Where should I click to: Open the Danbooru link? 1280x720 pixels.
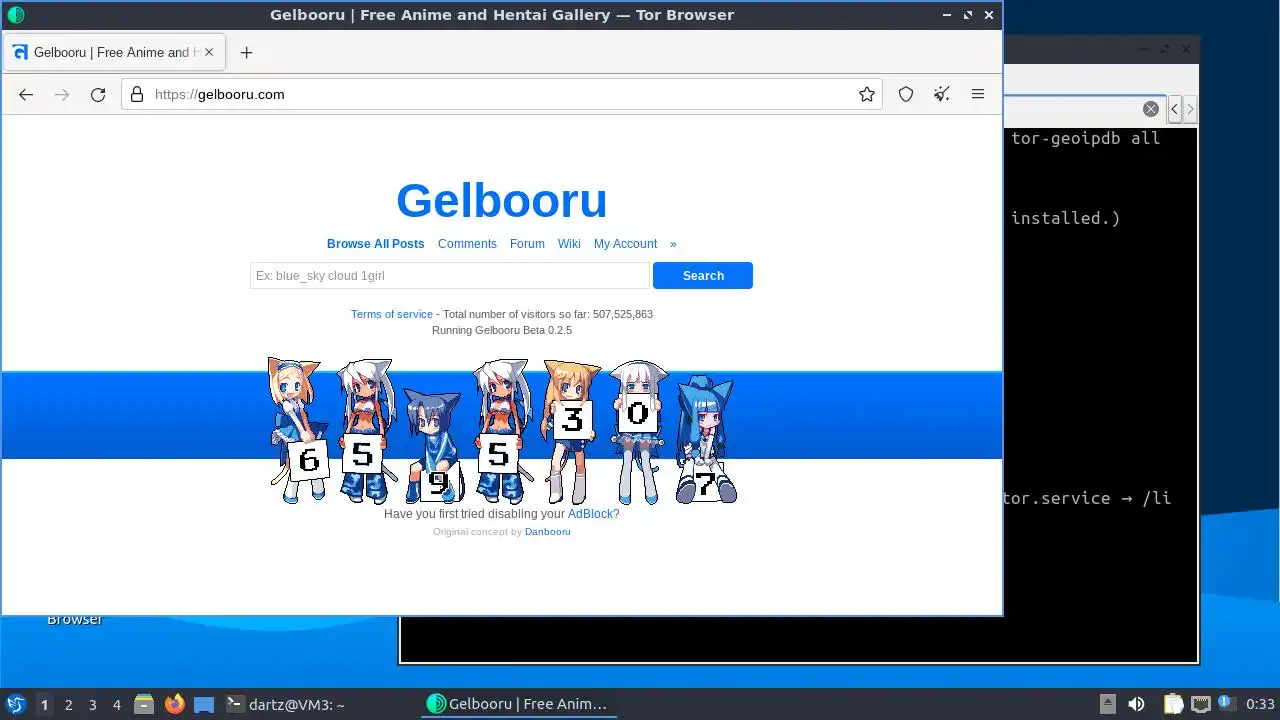click(x=548, y=532)
